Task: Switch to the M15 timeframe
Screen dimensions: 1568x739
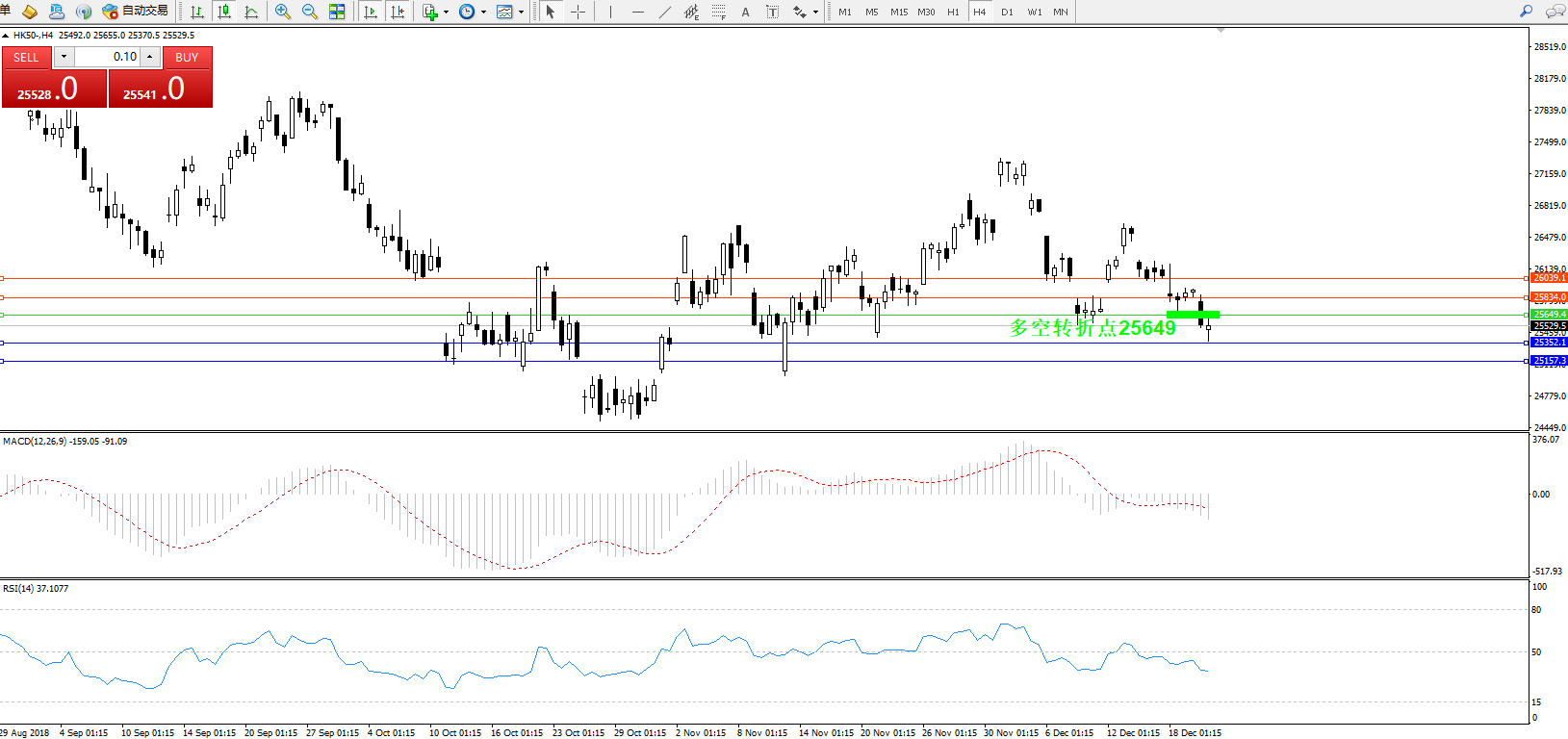Action: point(899,12)
